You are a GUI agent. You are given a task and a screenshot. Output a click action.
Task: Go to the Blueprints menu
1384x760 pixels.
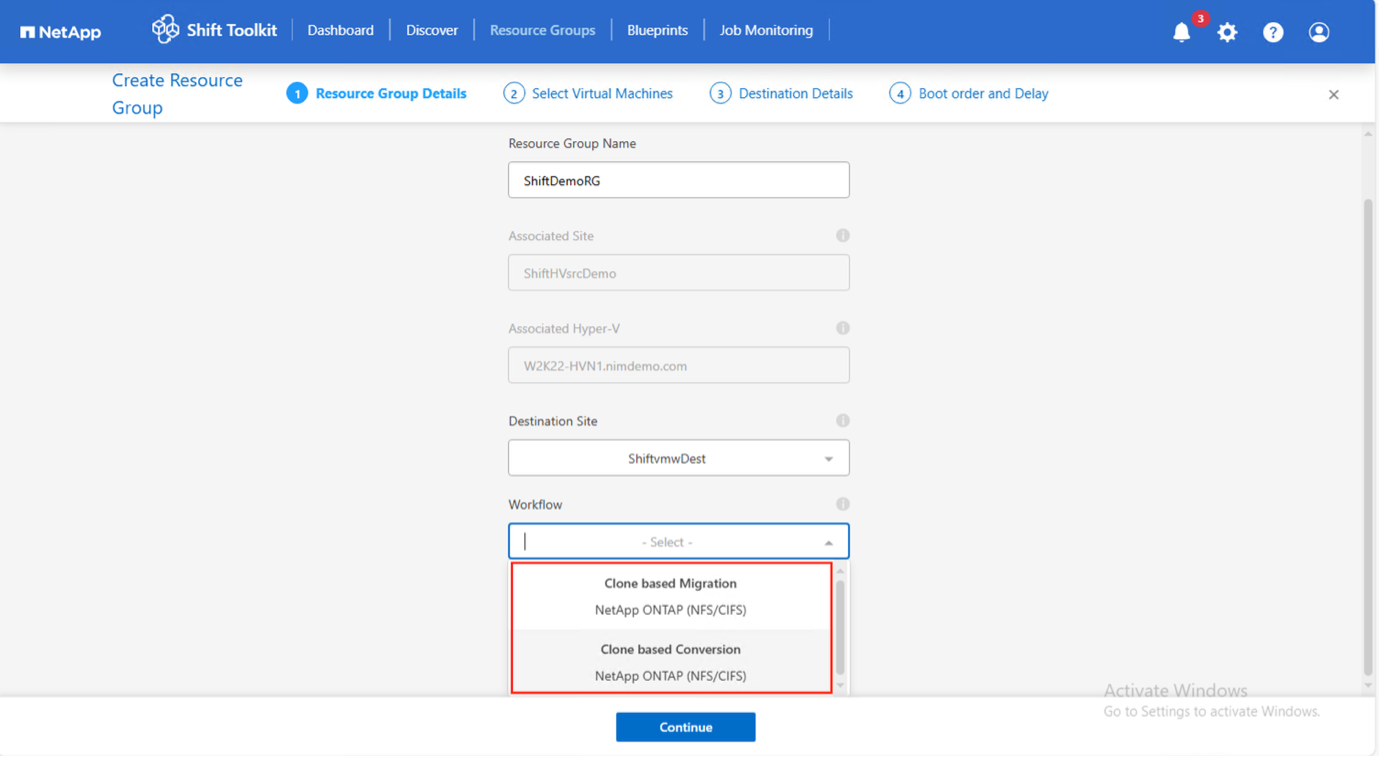657,30
